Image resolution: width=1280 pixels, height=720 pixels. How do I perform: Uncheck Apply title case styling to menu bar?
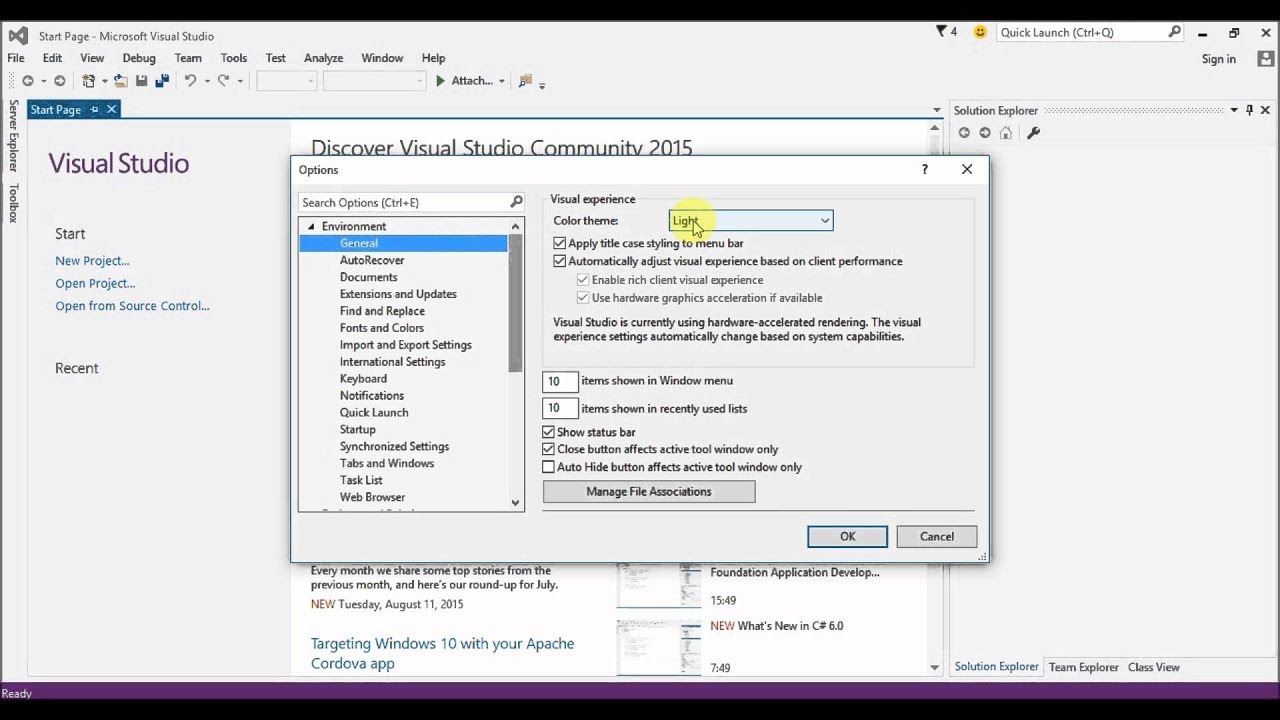coord(560,243)
